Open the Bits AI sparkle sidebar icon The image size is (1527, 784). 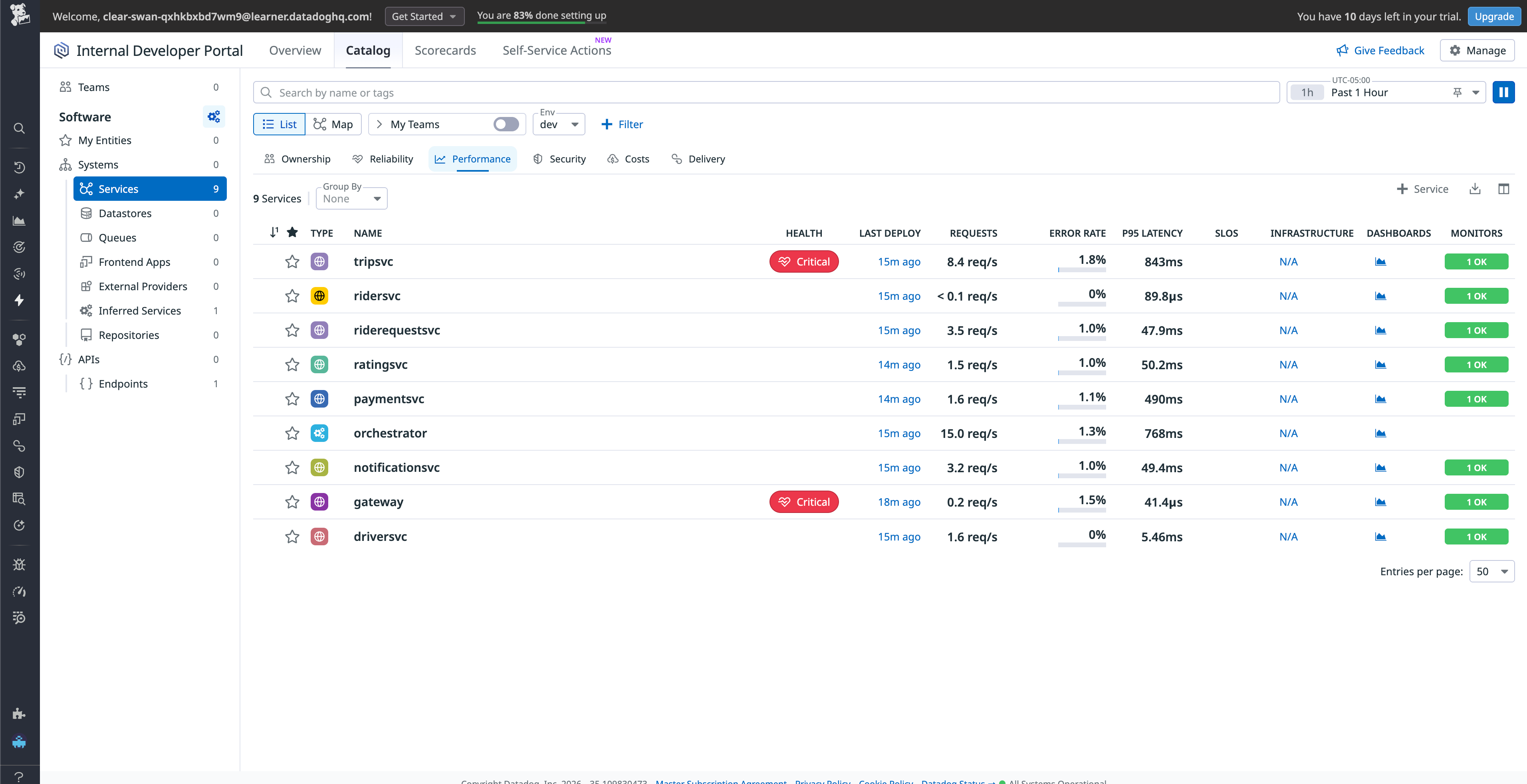click(x=19, y=194)
